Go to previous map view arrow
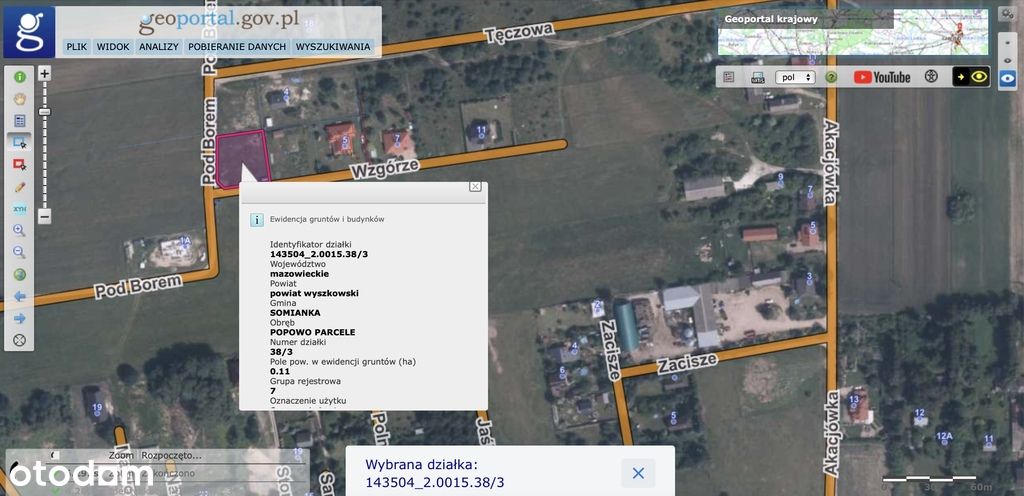1024x496 pixels. pos(20,296)
